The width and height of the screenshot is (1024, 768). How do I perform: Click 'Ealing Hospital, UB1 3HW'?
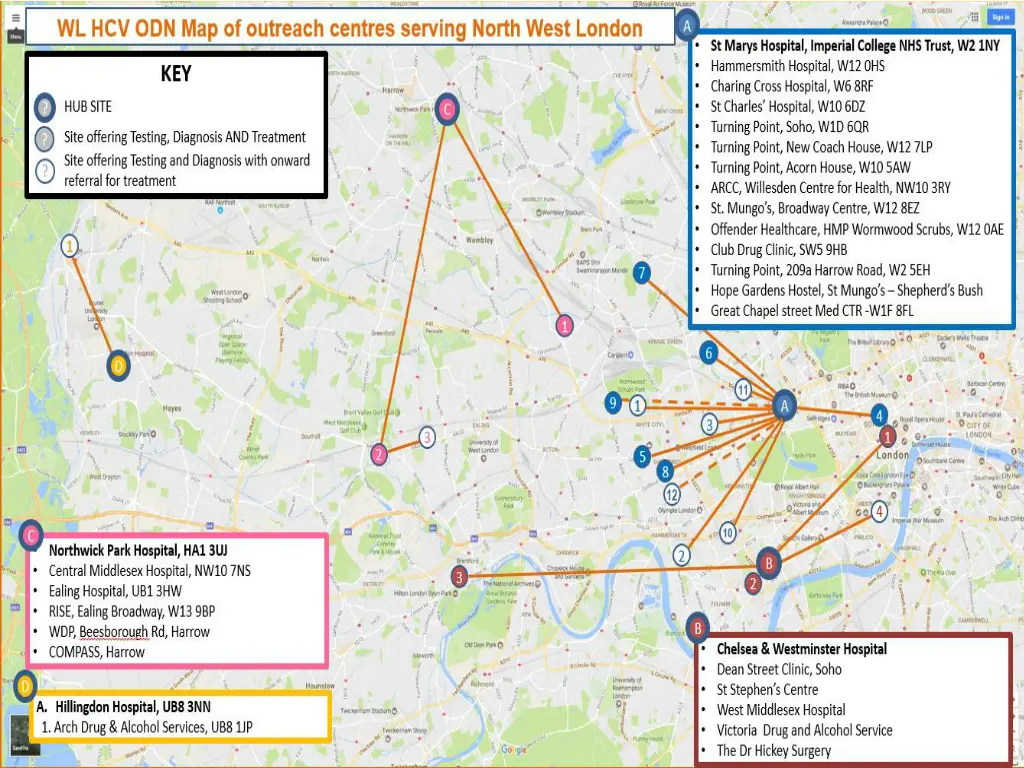tap(115, 591)
